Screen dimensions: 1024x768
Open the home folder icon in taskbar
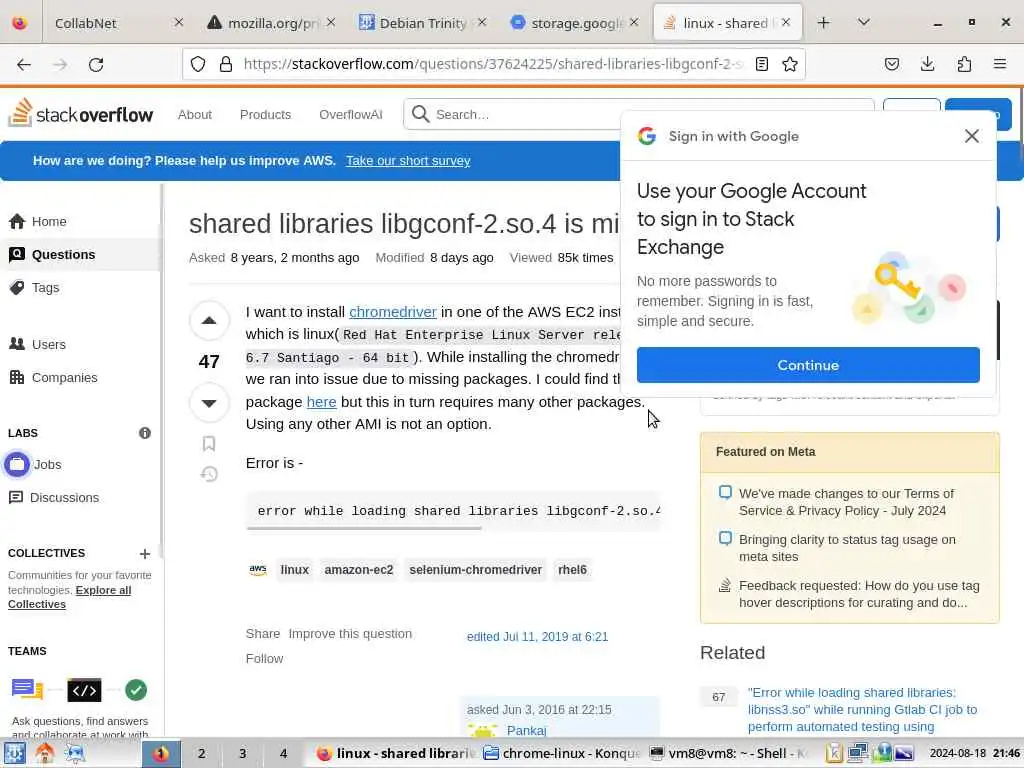point(44,754)
